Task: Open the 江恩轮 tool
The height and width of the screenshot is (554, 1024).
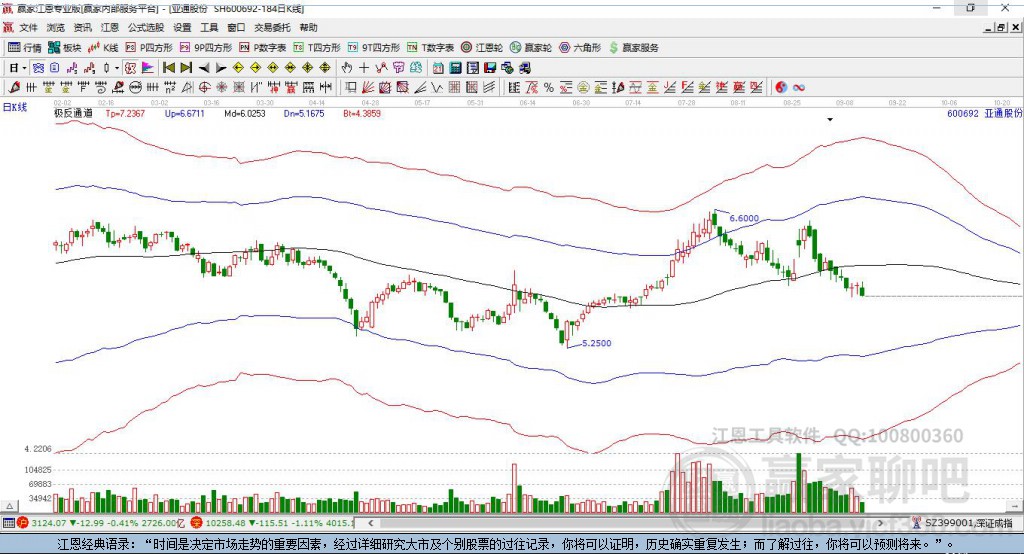Action: [482, 48]
